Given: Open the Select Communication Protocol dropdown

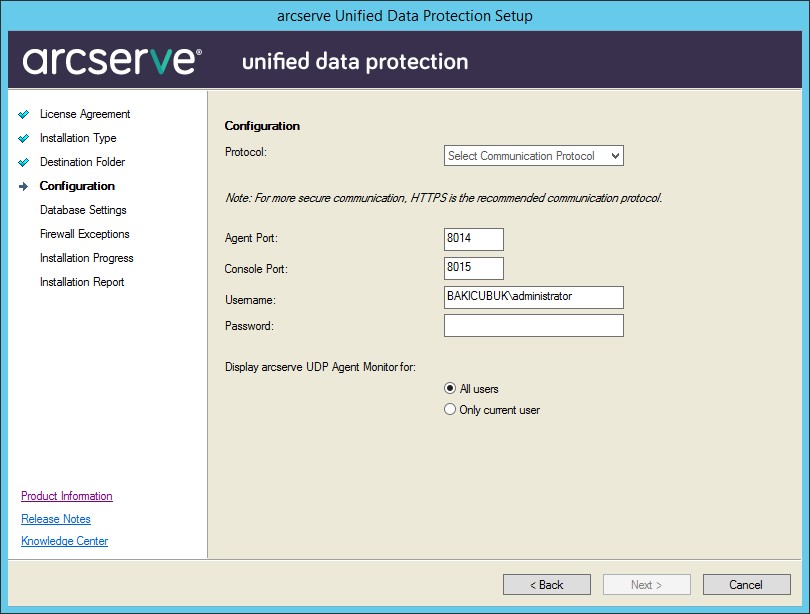Looking at the screenshot, I should tap(534, 155).
